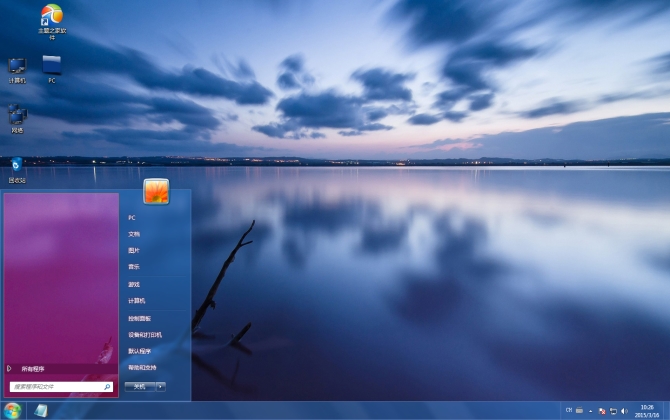Open the clock showing 10:26
Screen dimensions: 670x420
pos(647,411)
